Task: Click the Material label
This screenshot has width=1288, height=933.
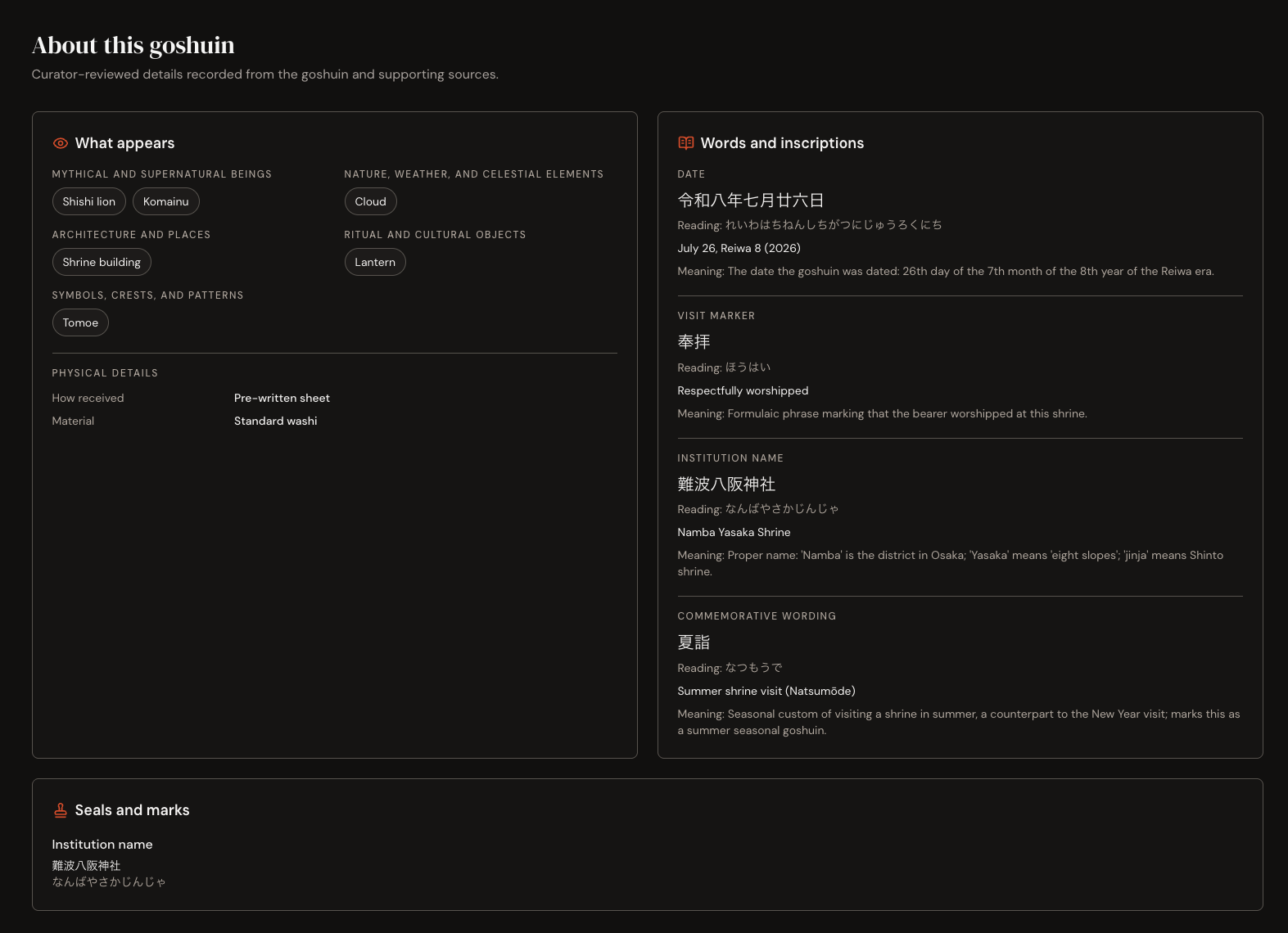Action: (74, 421)
